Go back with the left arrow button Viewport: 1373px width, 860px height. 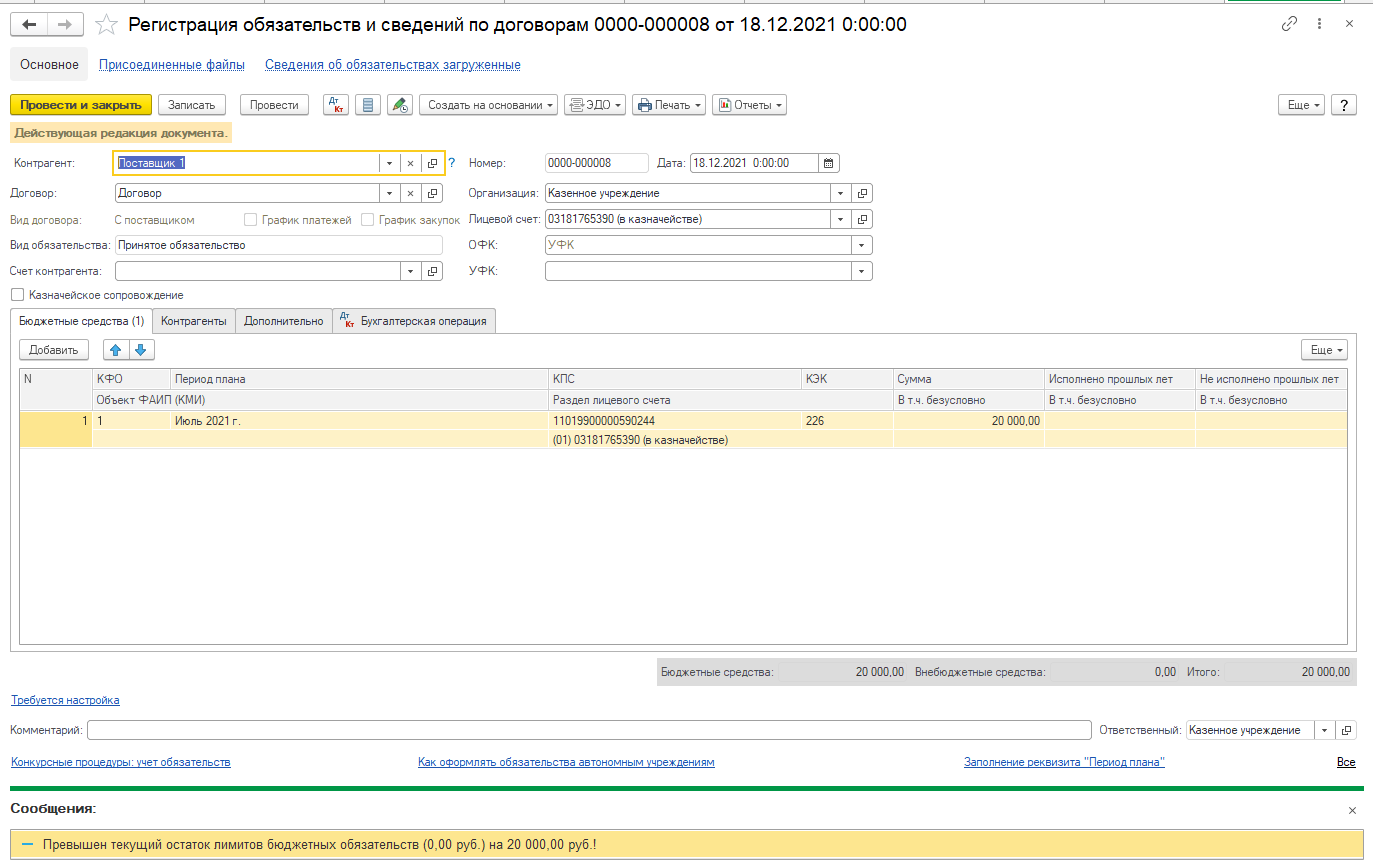point(29,25)
